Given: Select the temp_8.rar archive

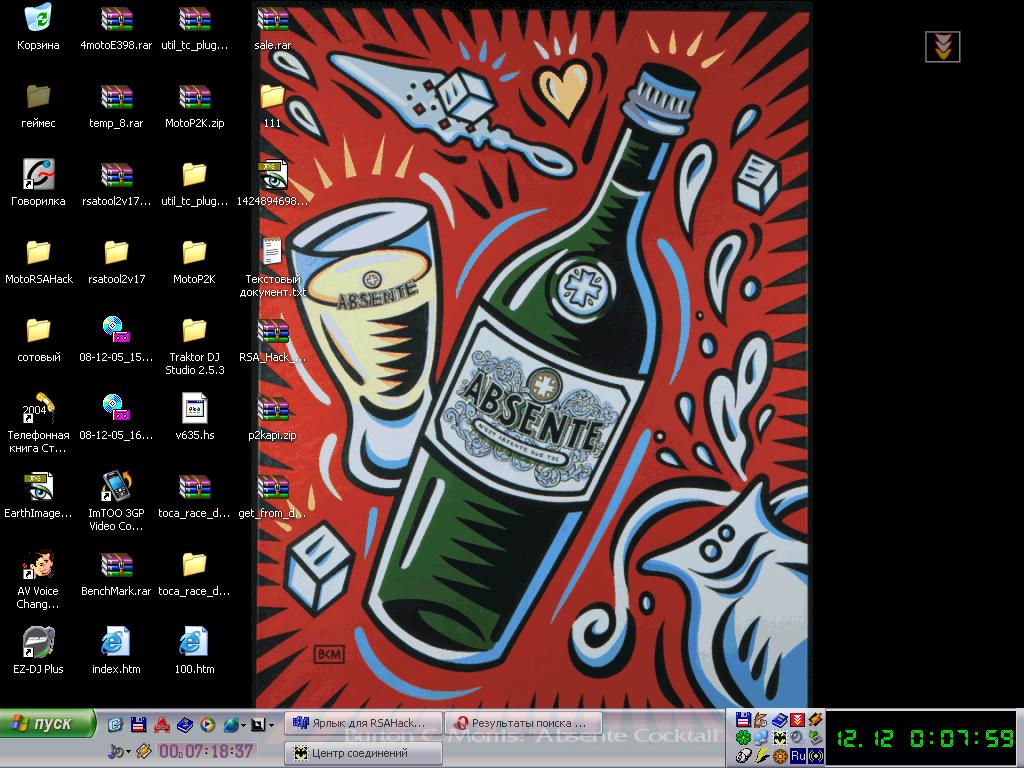Looking at the screenshot, I should tap(116, 104).
